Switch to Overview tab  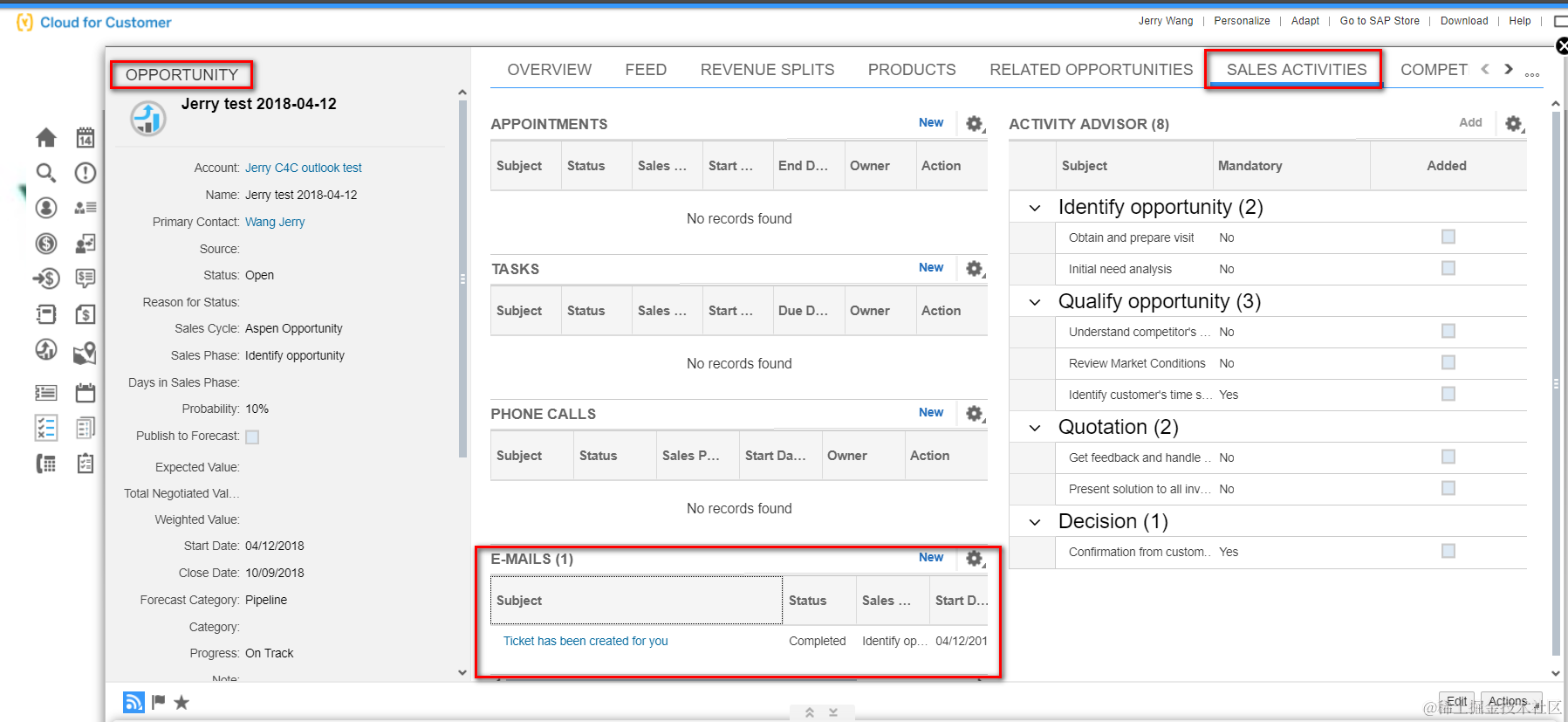[x=550, y=70]
